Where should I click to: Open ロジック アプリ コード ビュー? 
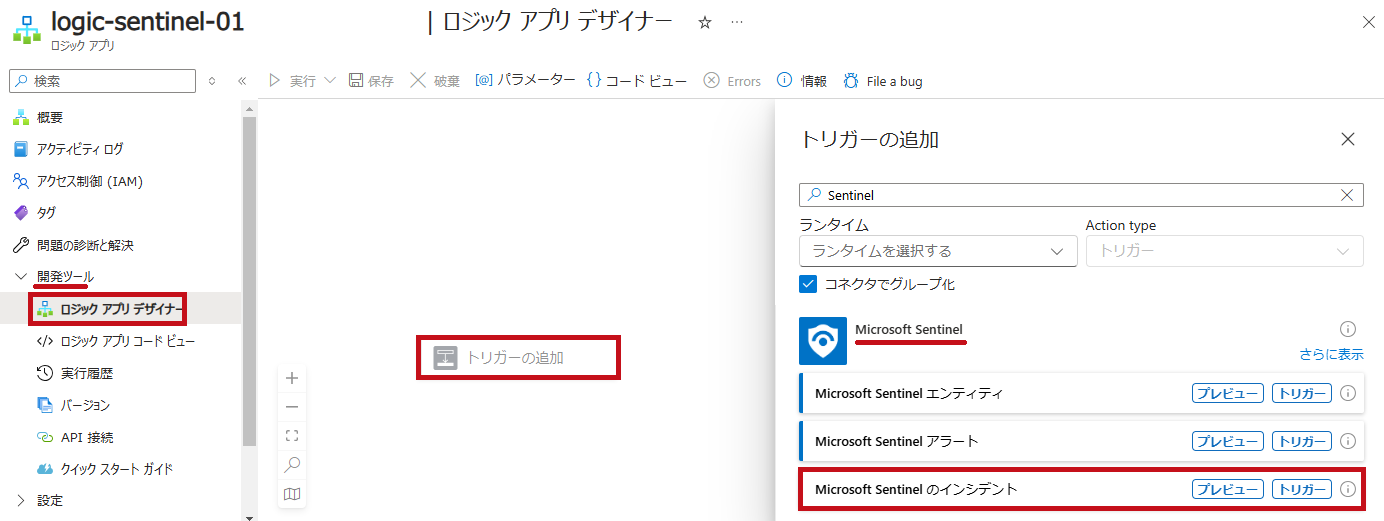128,341
